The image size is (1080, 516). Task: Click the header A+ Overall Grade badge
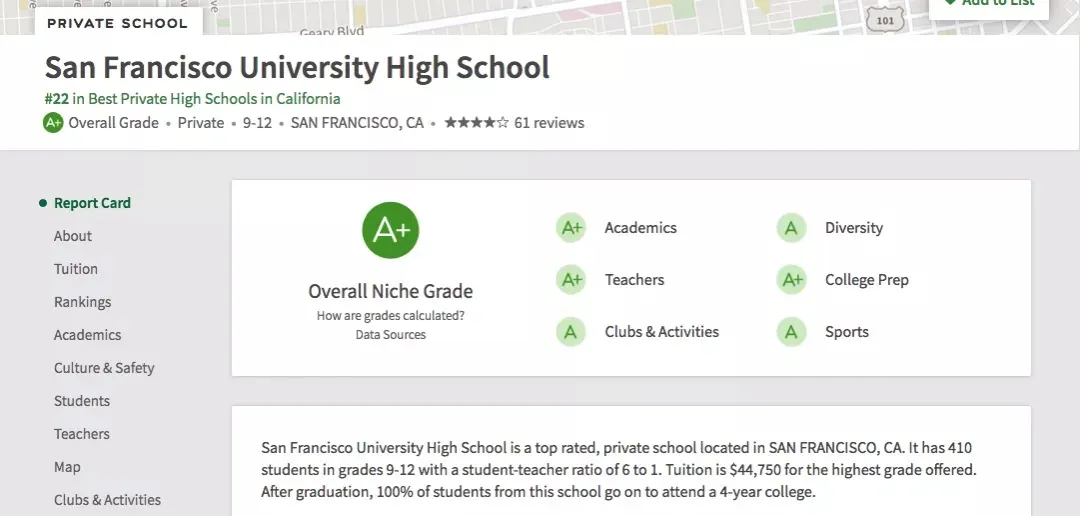[x=54, y=123]
